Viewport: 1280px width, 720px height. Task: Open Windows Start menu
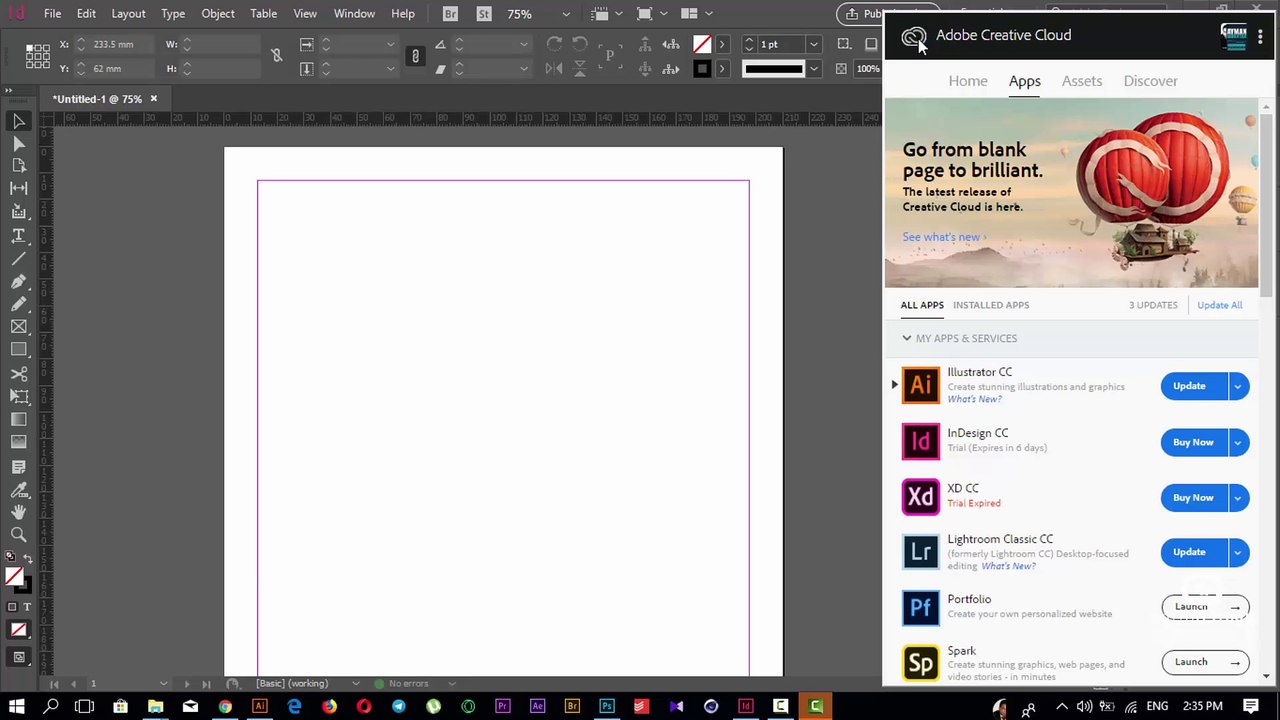[x=18, y=707]
